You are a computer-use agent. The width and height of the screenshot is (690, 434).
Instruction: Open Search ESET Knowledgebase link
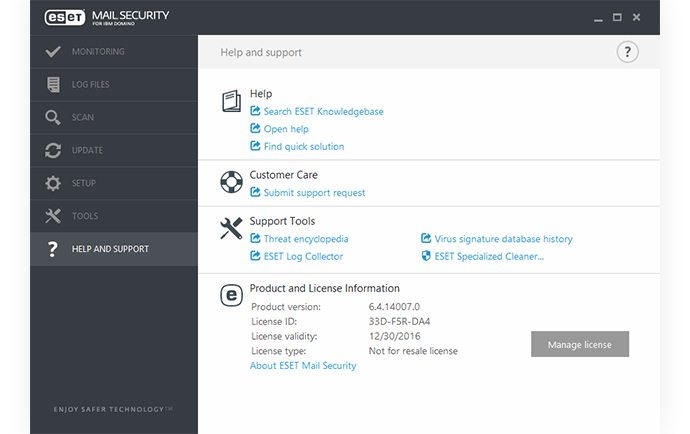pyautogui.click(x=323, y=111)
